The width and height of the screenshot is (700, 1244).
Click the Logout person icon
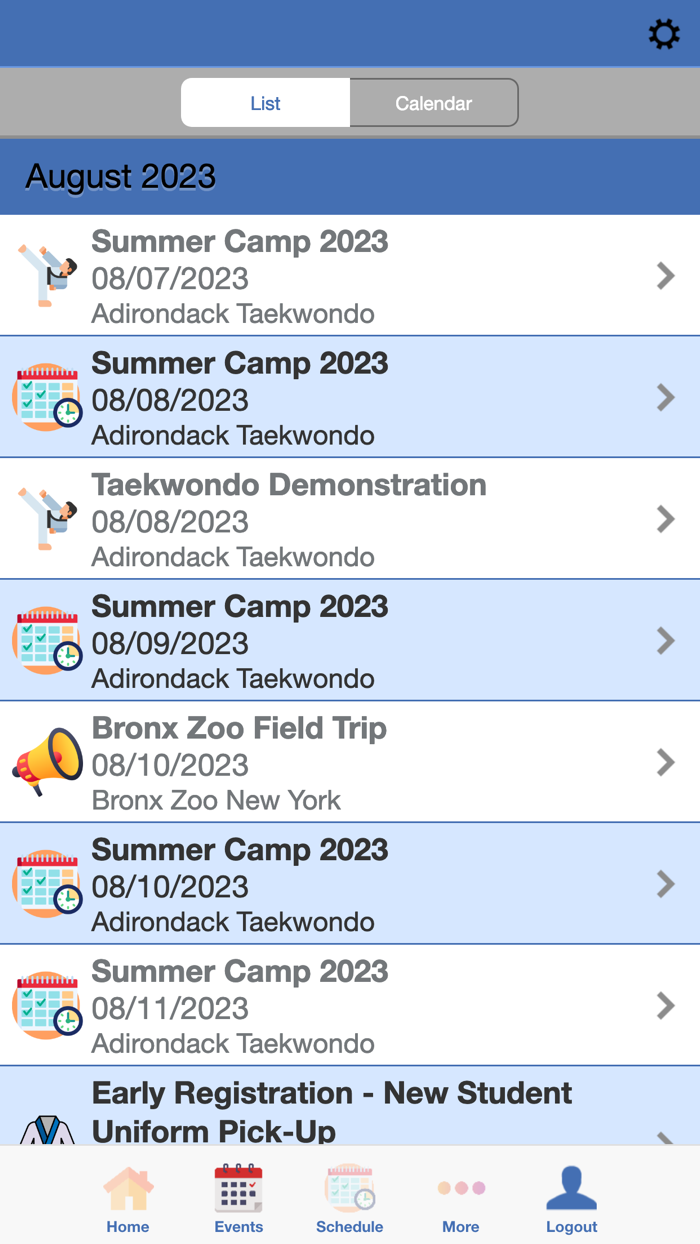point(571,1196)
